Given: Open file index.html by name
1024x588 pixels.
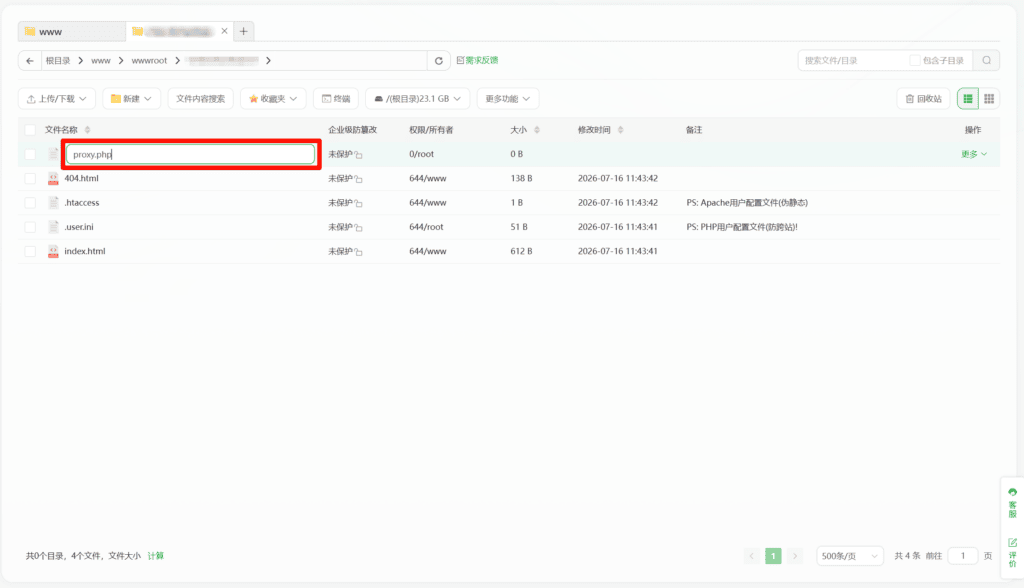Looking at the screenshot, I should point(85,251).
